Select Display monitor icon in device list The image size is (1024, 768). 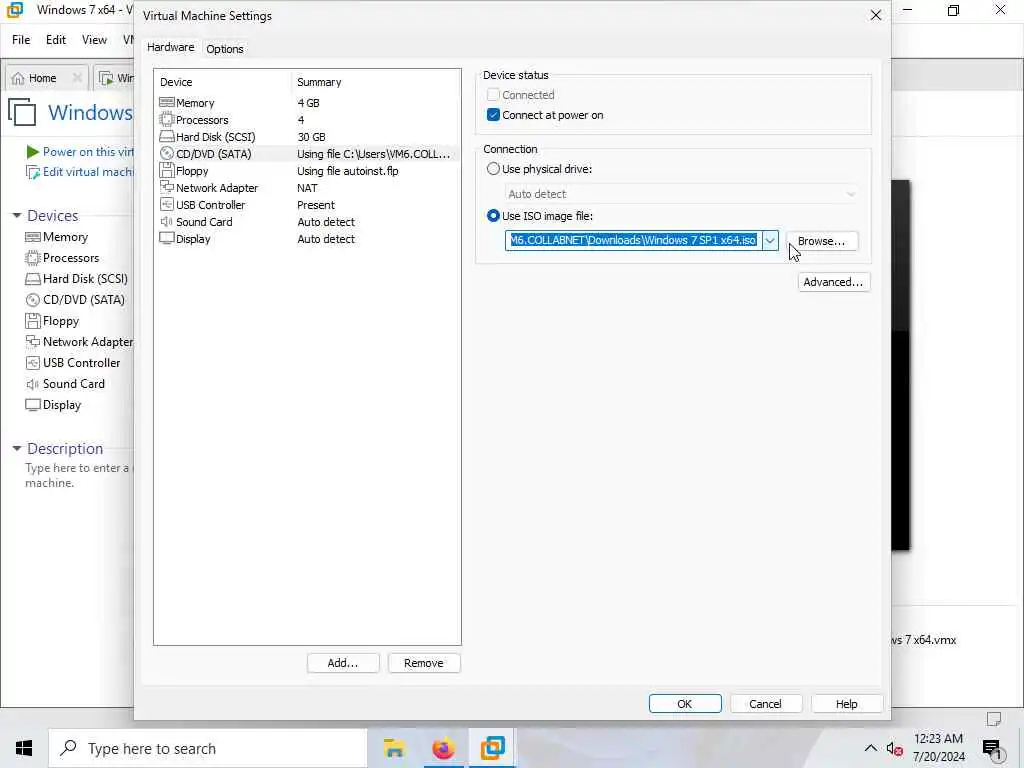click(x=167, y=238)
